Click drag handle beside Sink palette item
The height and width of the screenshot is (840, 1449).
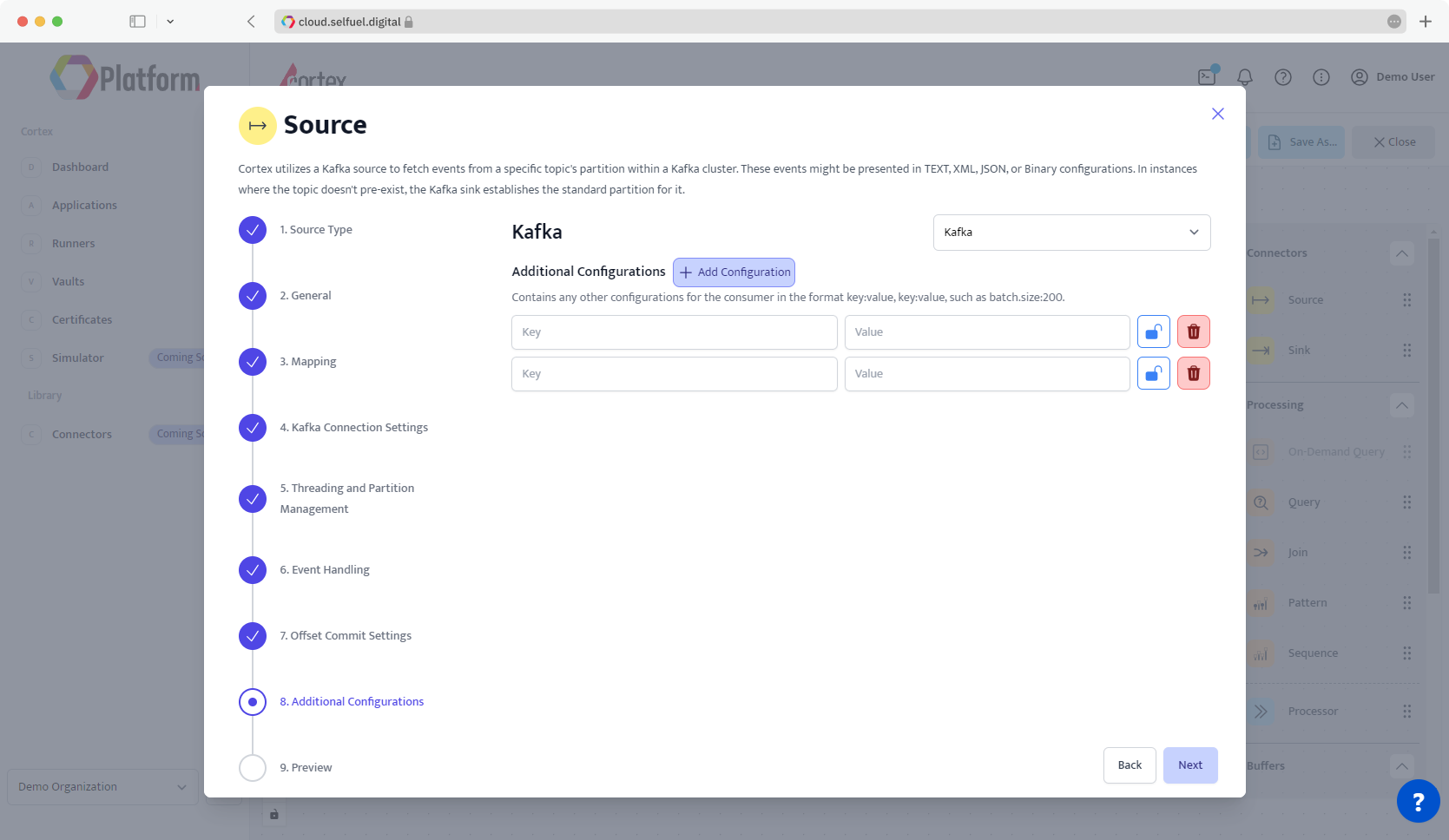1406,351
